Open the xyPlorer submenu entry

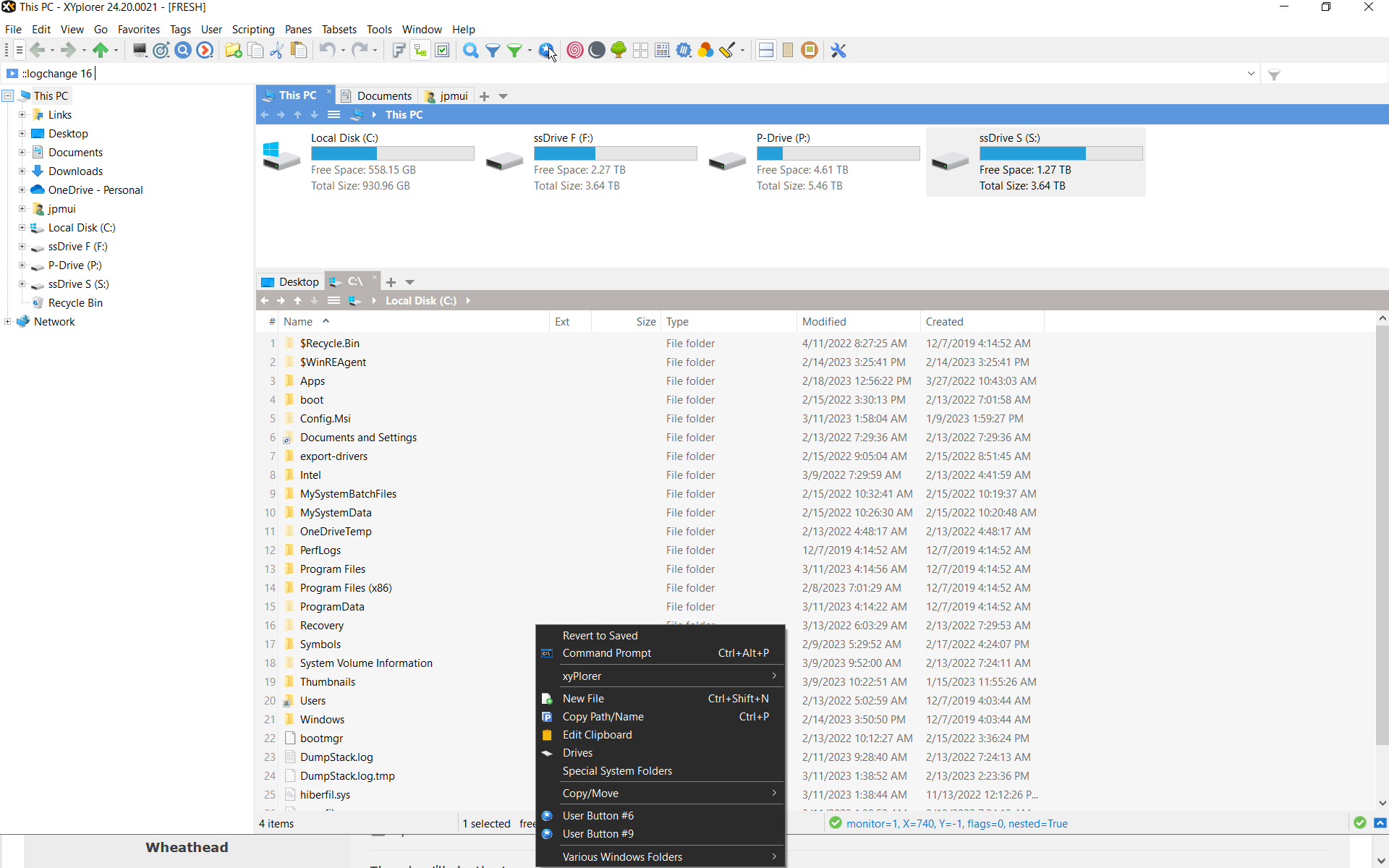click(x=660, y=676)
